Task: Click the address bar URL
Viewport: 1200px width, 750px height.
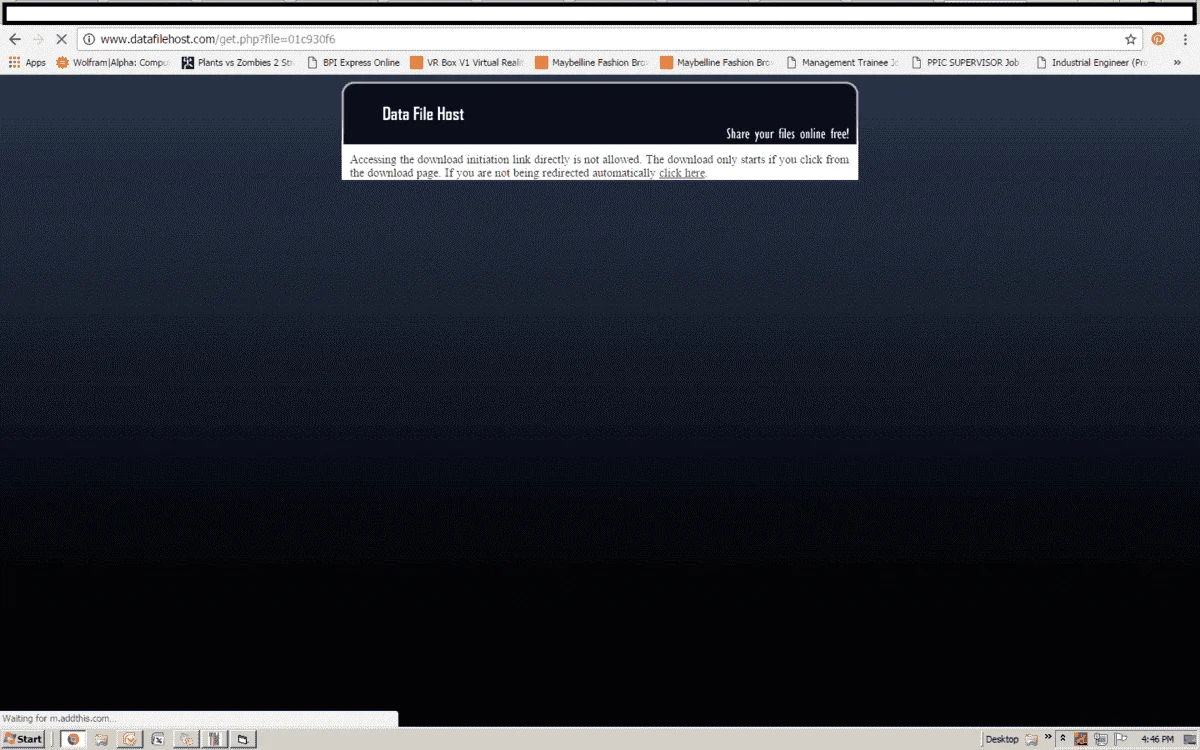Action: click(218, 39)
